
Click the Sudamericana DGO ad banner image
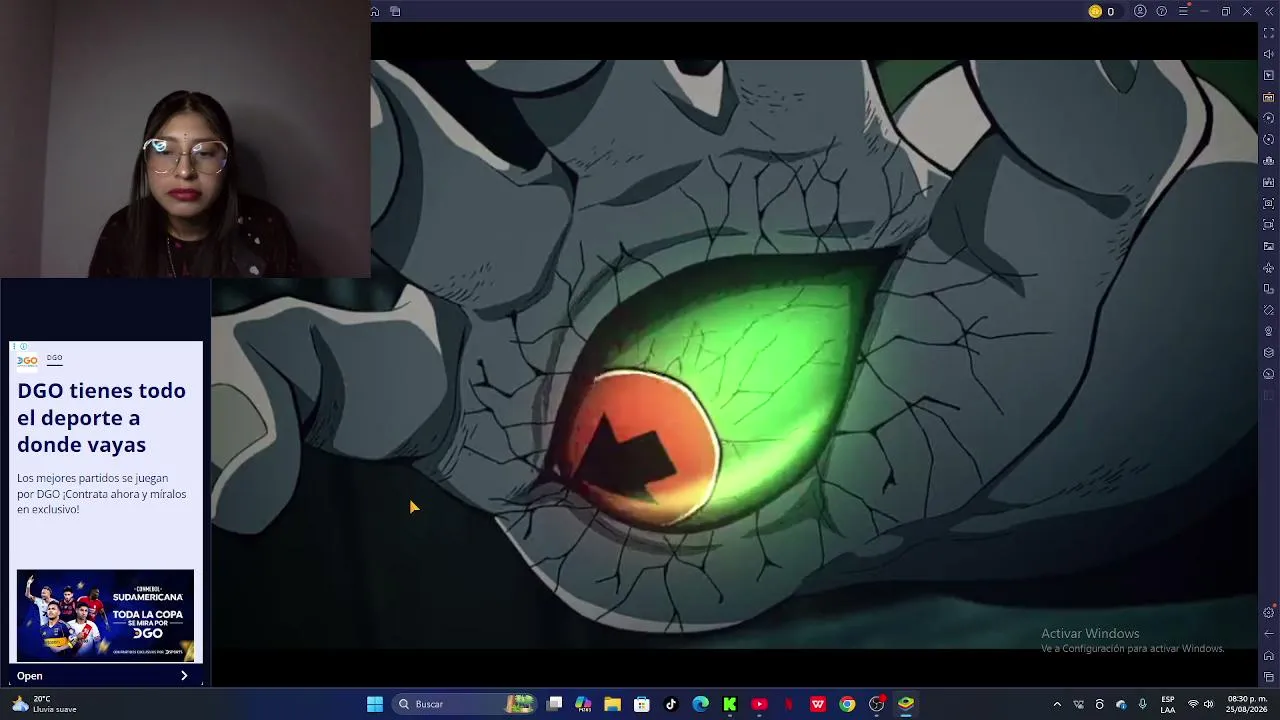pos(105,615)
